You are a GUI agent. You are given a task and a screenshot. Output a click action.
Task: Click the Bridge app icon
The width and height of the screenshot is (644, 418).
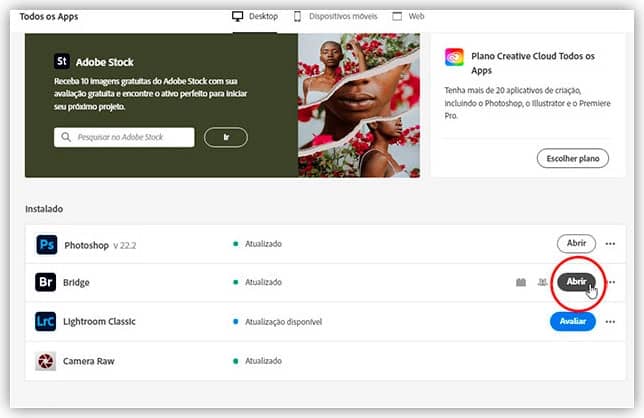(46, 283)
